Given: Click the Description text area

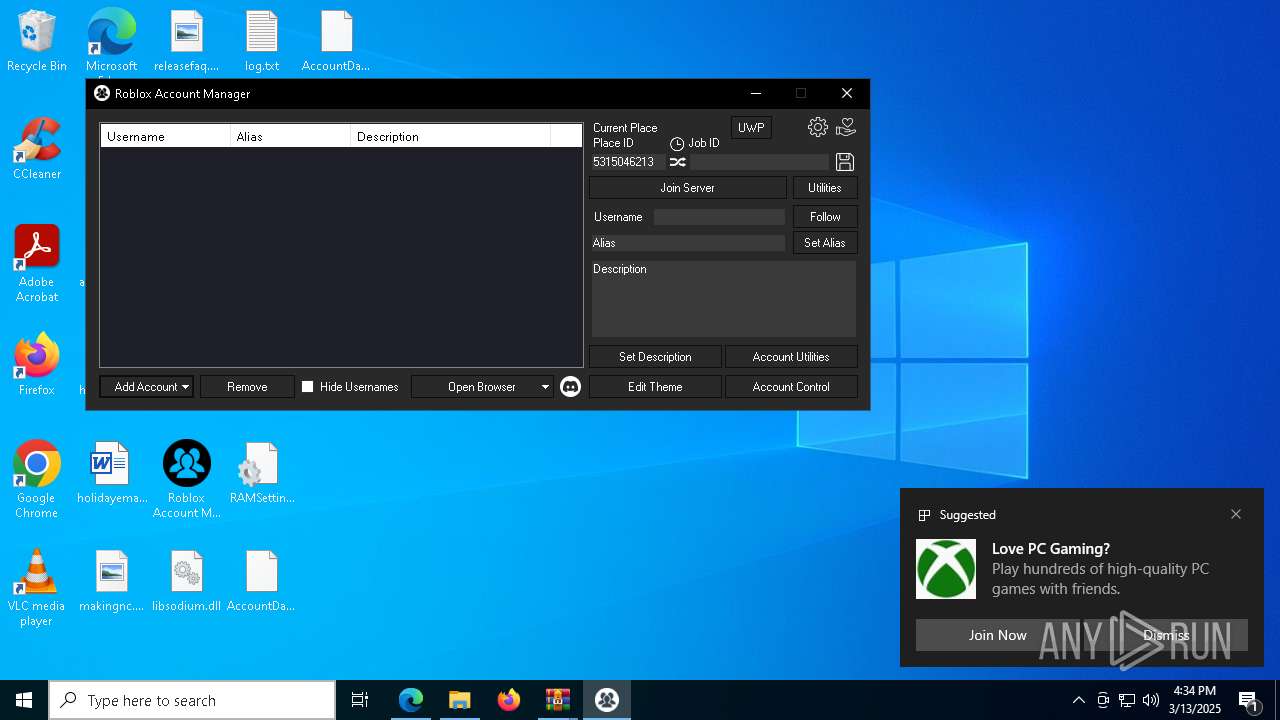Looking at the screenshot, I should (724, 299).
